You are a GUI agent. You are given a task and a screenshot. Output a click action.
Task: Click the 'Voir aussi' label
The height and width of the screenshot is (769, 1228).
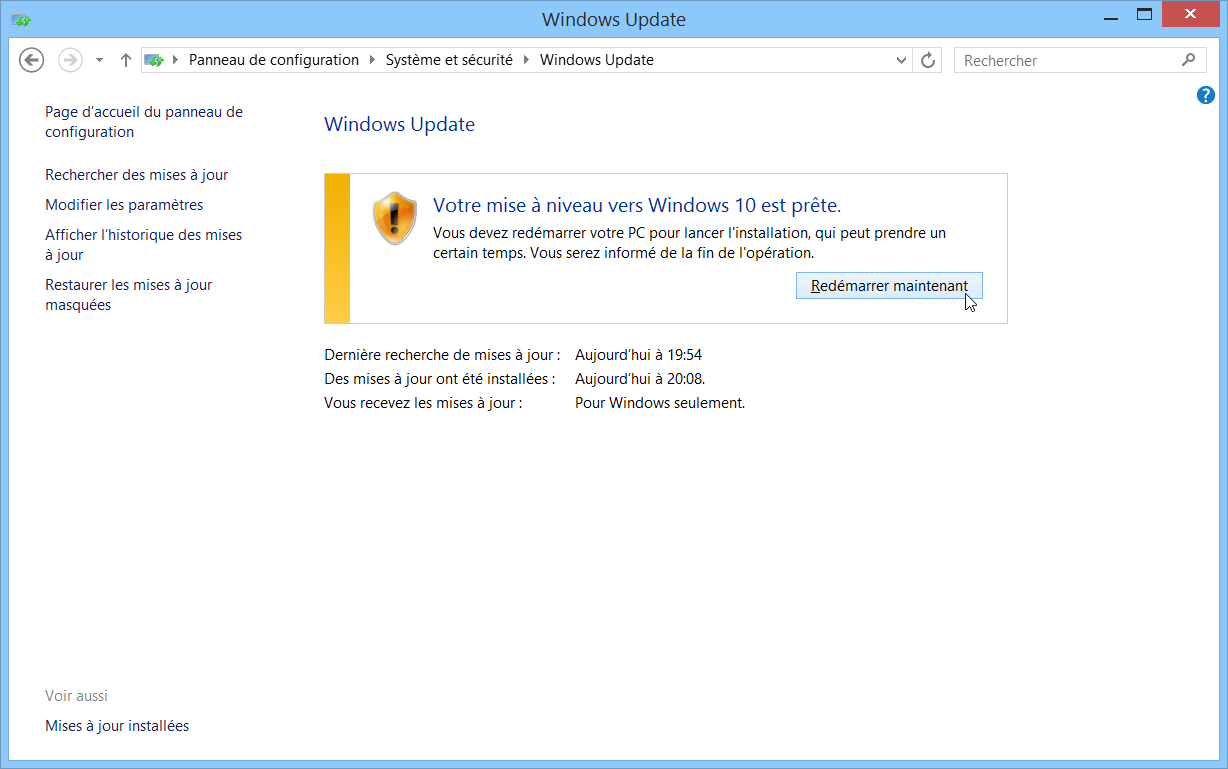76,696
